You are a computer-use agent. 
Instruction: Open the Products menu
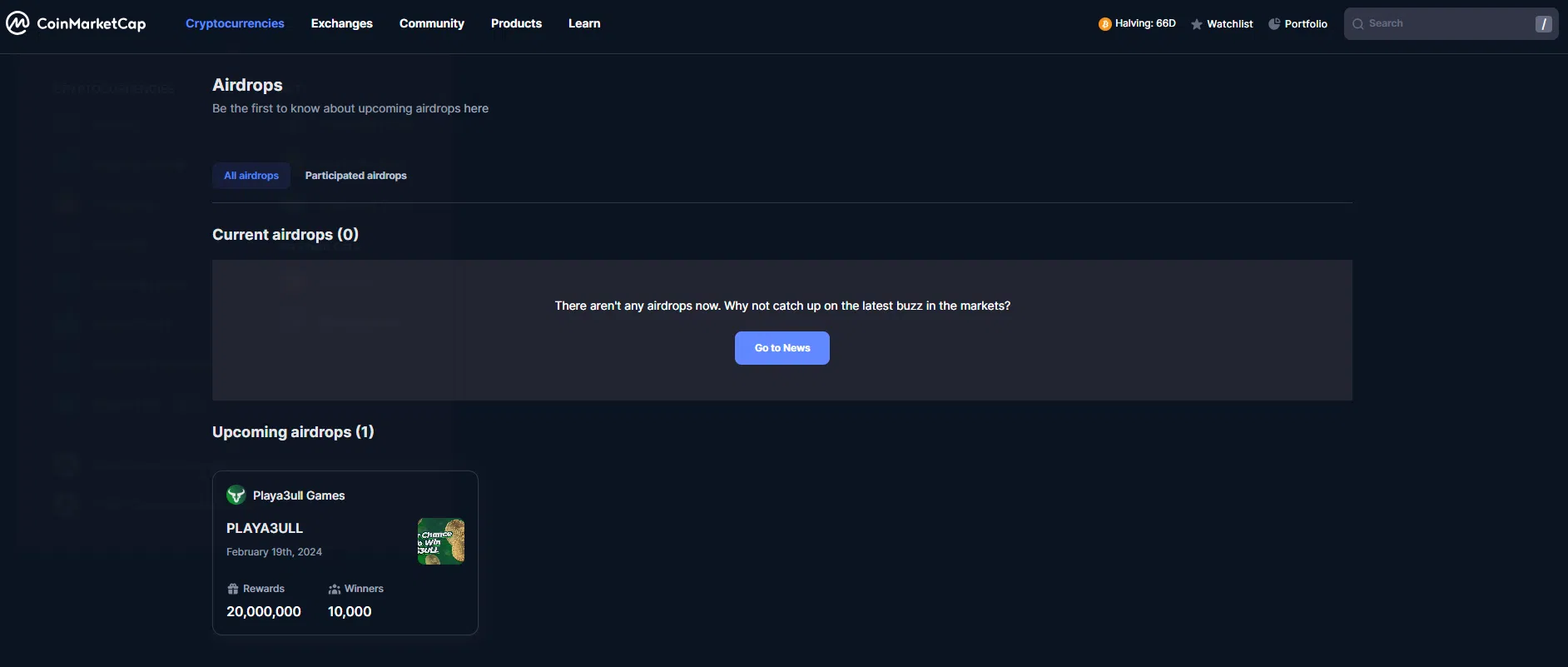[x=516, y=23]
